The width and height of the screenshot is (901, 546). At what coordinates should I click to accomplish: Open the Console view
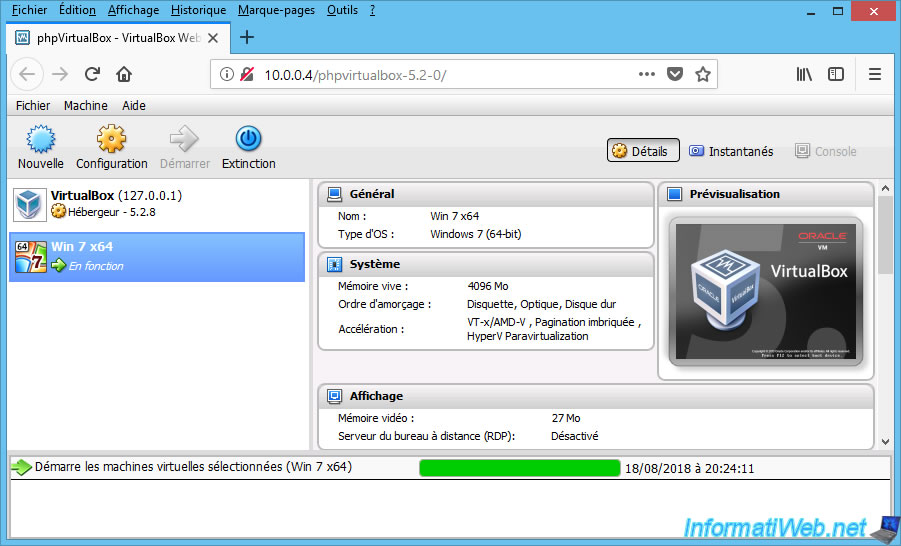pyautogui.click(x=826, y=151)
